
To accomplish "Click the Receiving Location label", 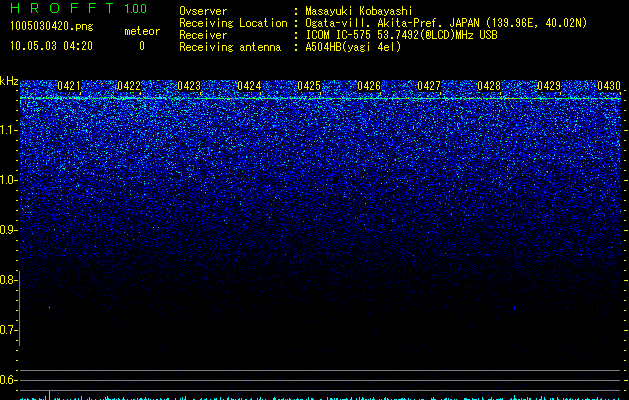I will click(233, 23).
